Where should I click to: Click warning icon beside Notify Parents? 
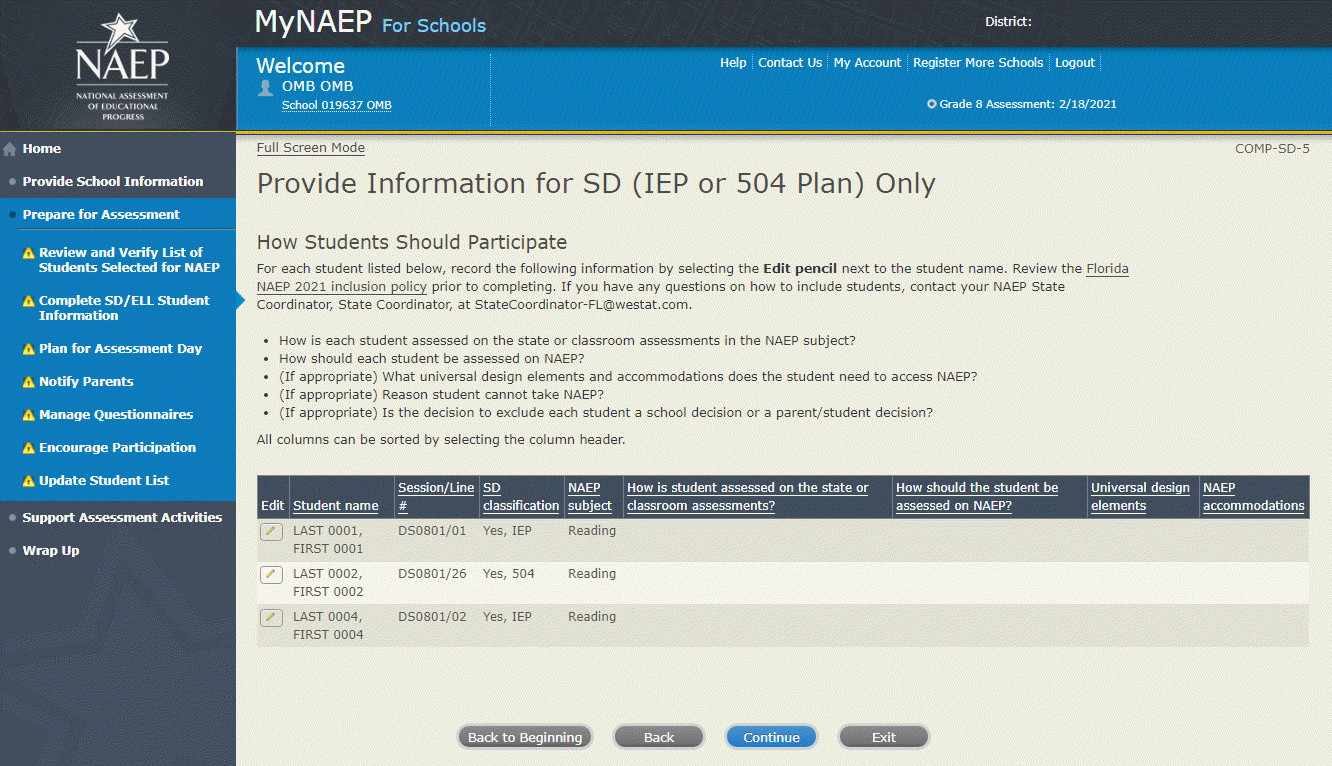coord(29,382)
